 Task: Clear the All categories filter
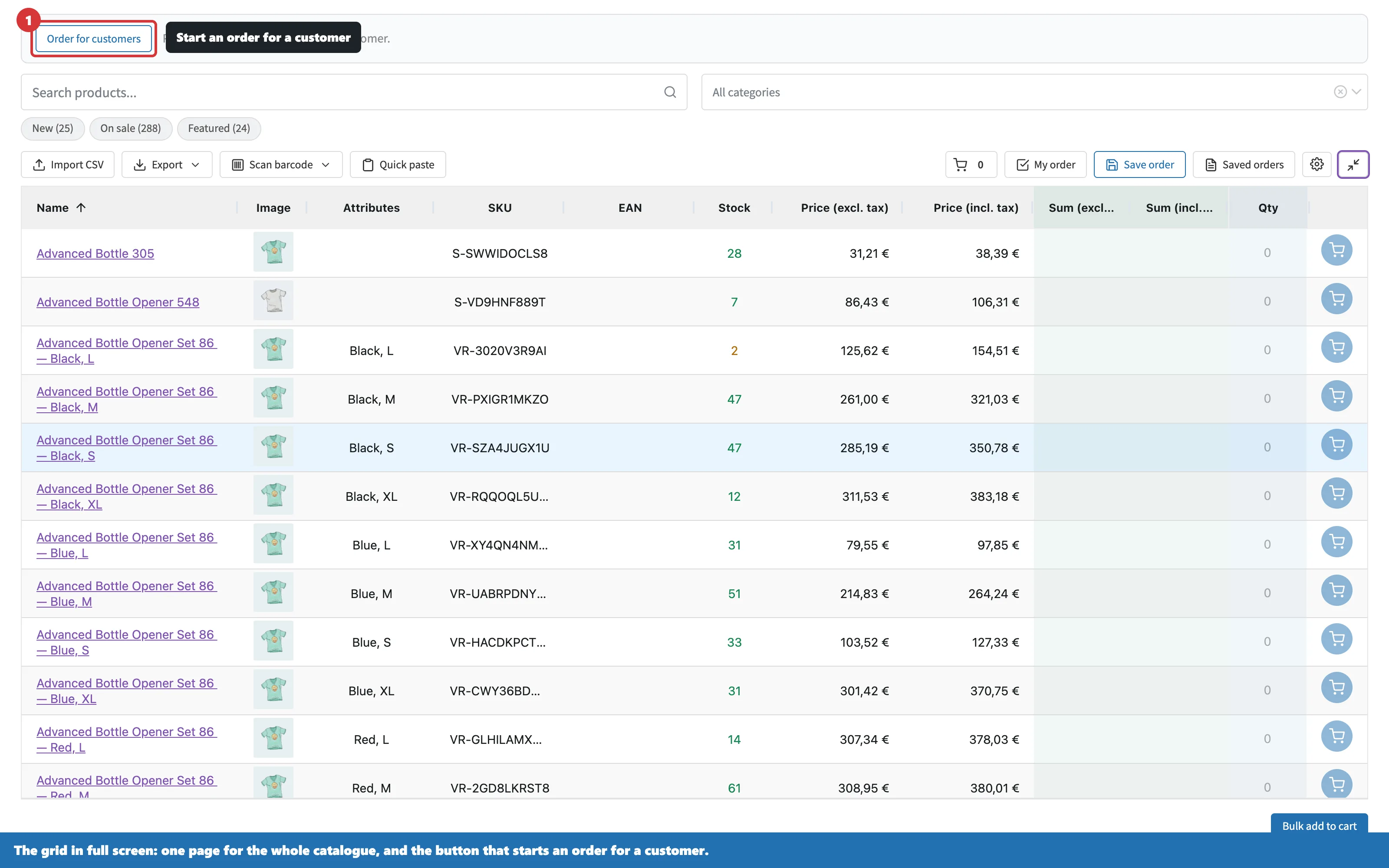(x=1340, y=92)
